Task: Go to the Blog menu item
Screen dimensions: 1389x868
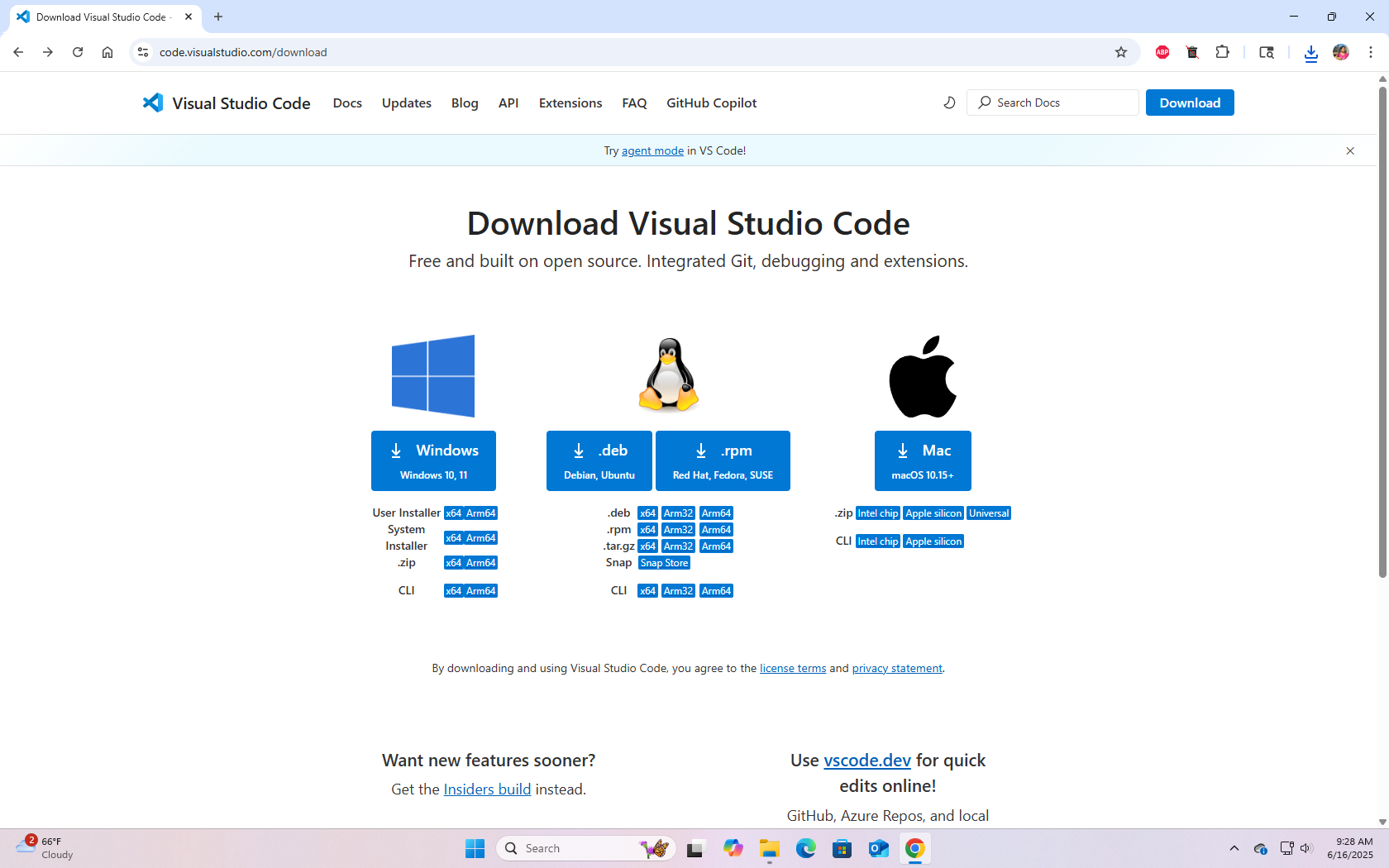Action: tap(465, 103)
